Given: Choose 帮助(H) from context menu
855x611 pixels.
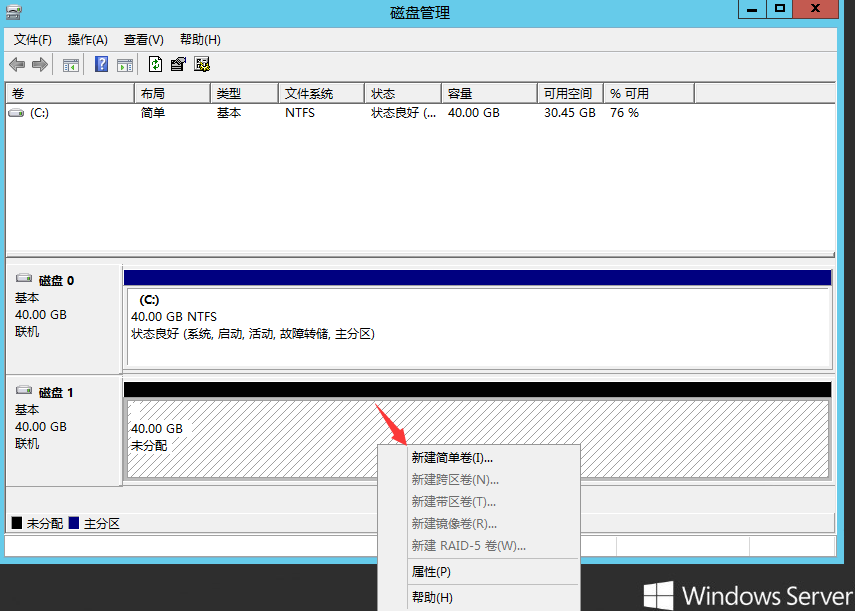Looking at the screenshot, I should (479, 598).
